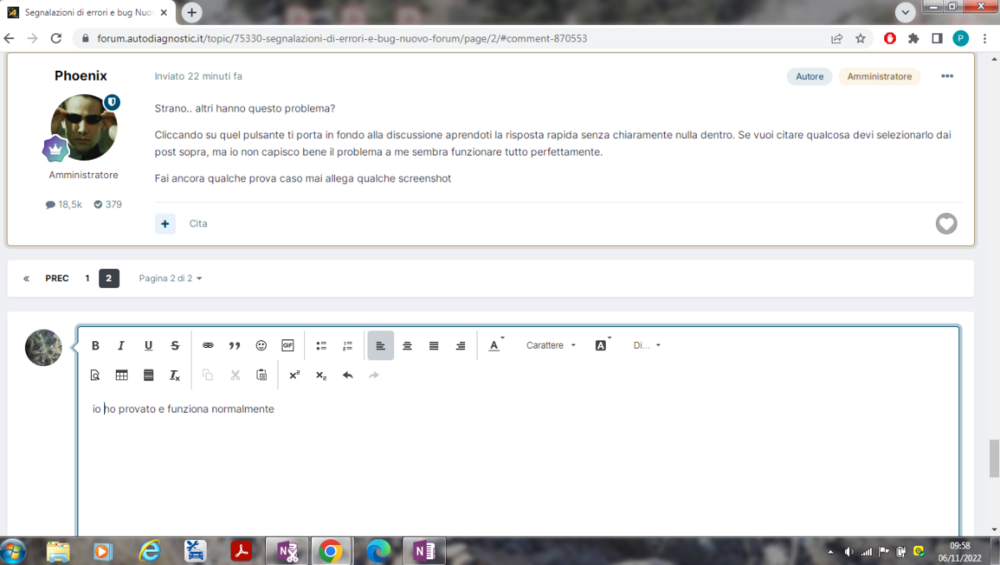Insert a table in the editor
Image resolution: width=1000 pixels, height=565 pixels.
tap(122, 376)
